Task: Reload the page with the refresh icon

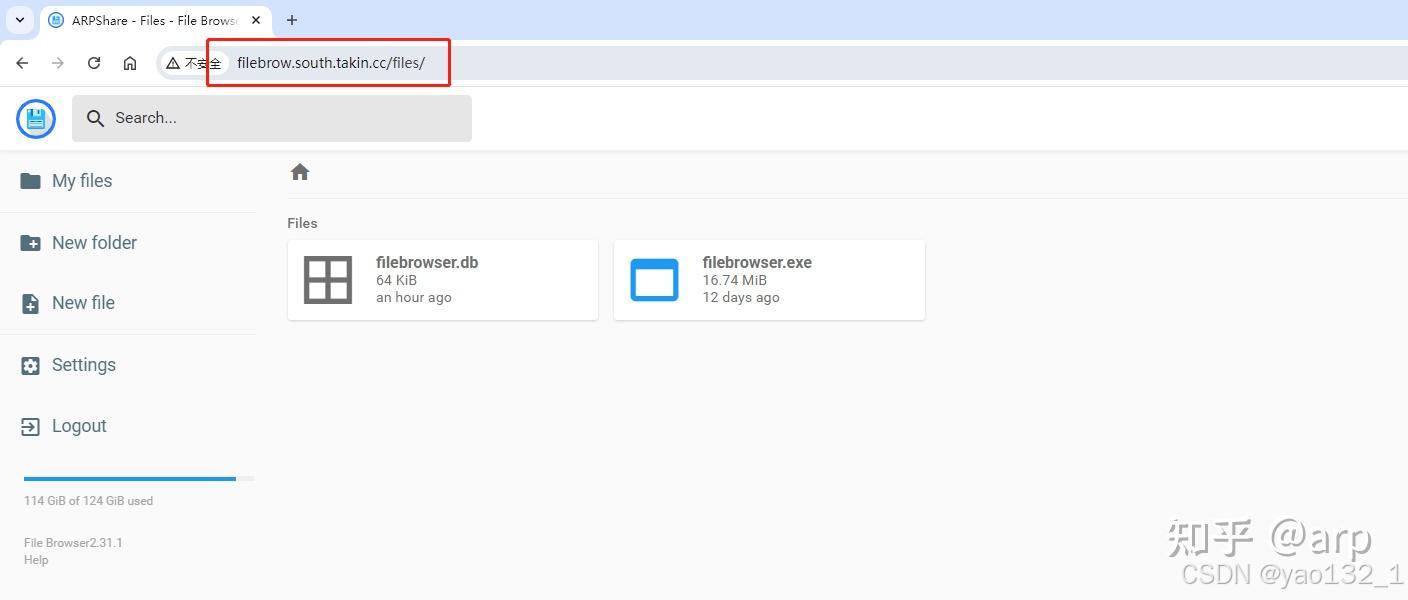Action: (x=94, y=62)
